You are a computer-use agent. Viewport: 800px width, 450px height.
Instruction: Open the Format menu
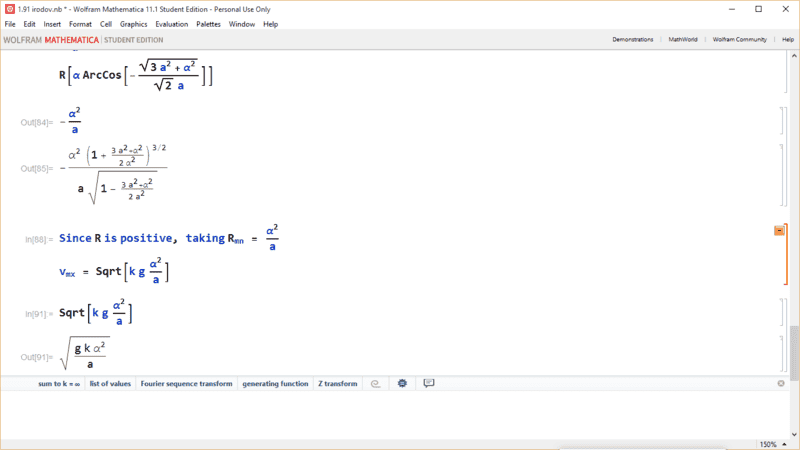pos(79,24)
